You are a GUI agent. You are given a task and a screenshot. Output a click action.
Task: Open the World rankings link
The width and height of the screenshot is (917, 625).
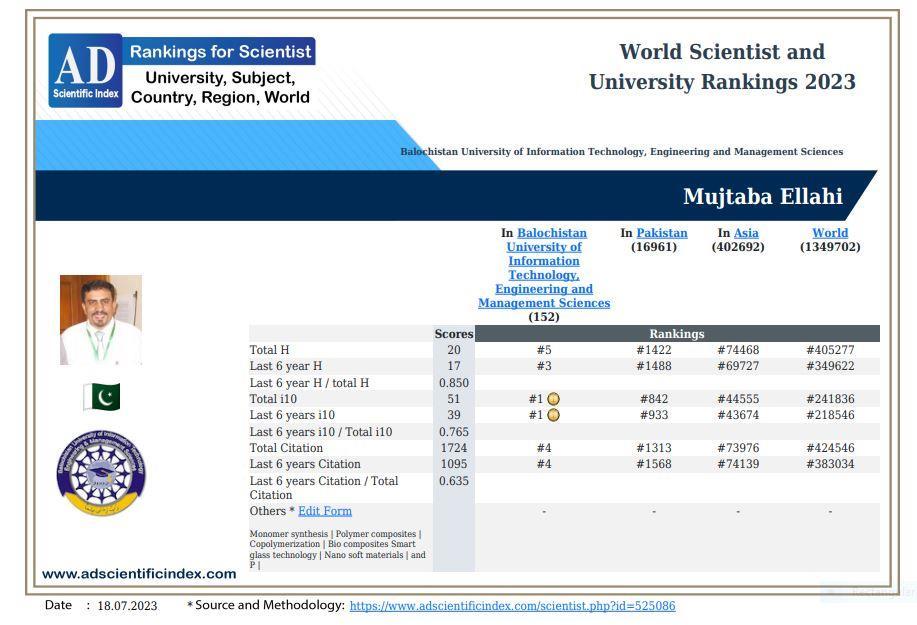tap(830, 233)
